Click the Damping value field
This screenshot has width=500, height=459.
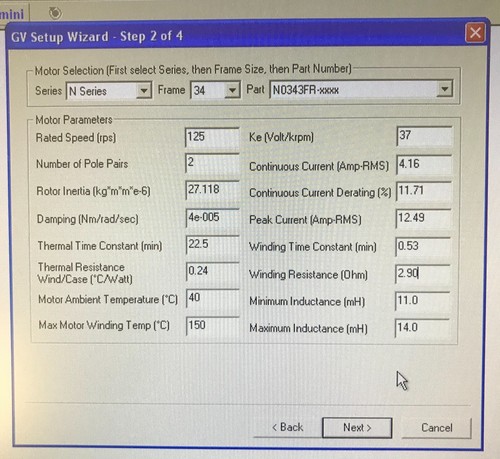click(x=213, y=218)
